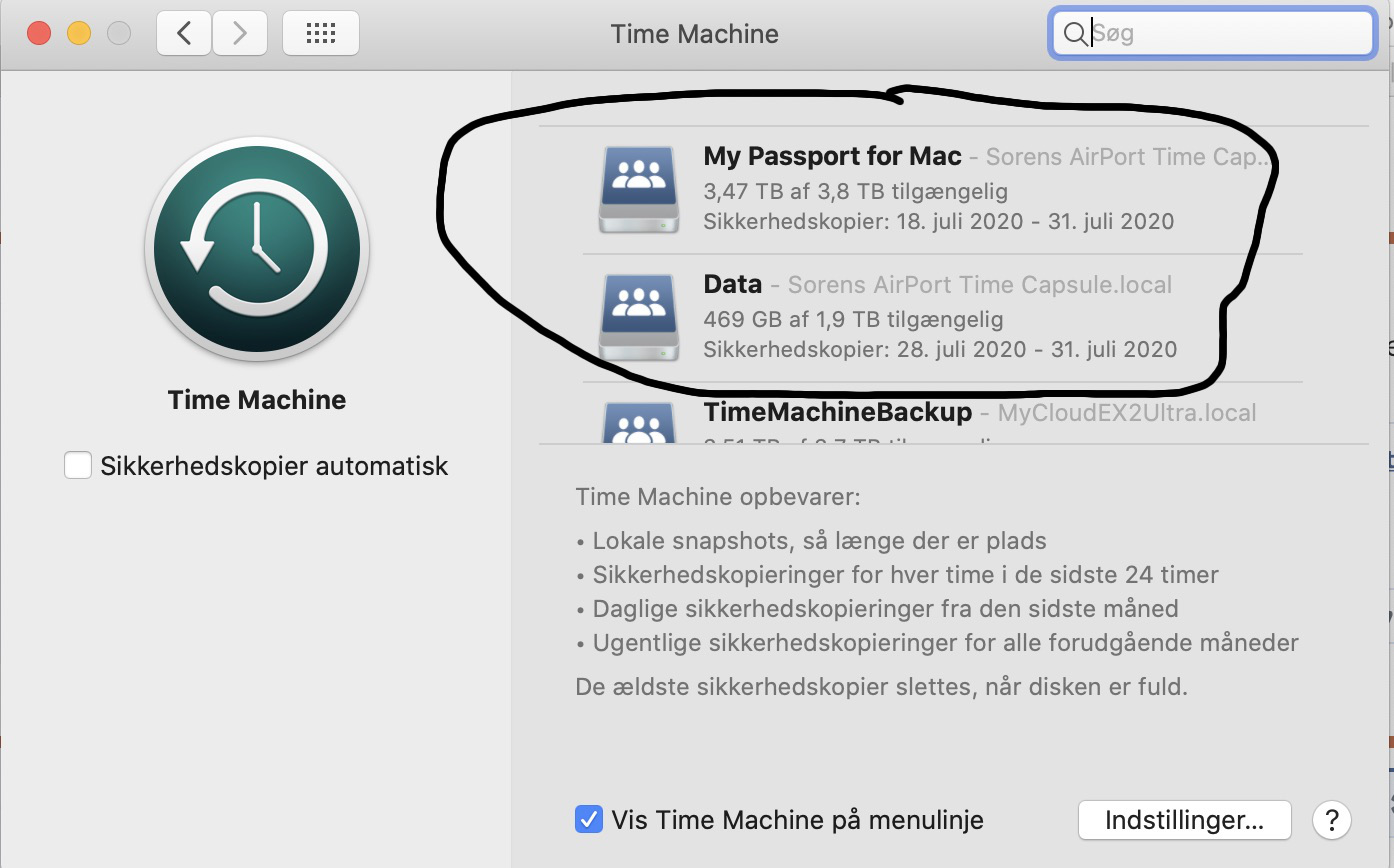The width and height of the screenshot is (1394, 868).
Task: Select the TimeMachineBackup disk icon
Action: [639, 422]
